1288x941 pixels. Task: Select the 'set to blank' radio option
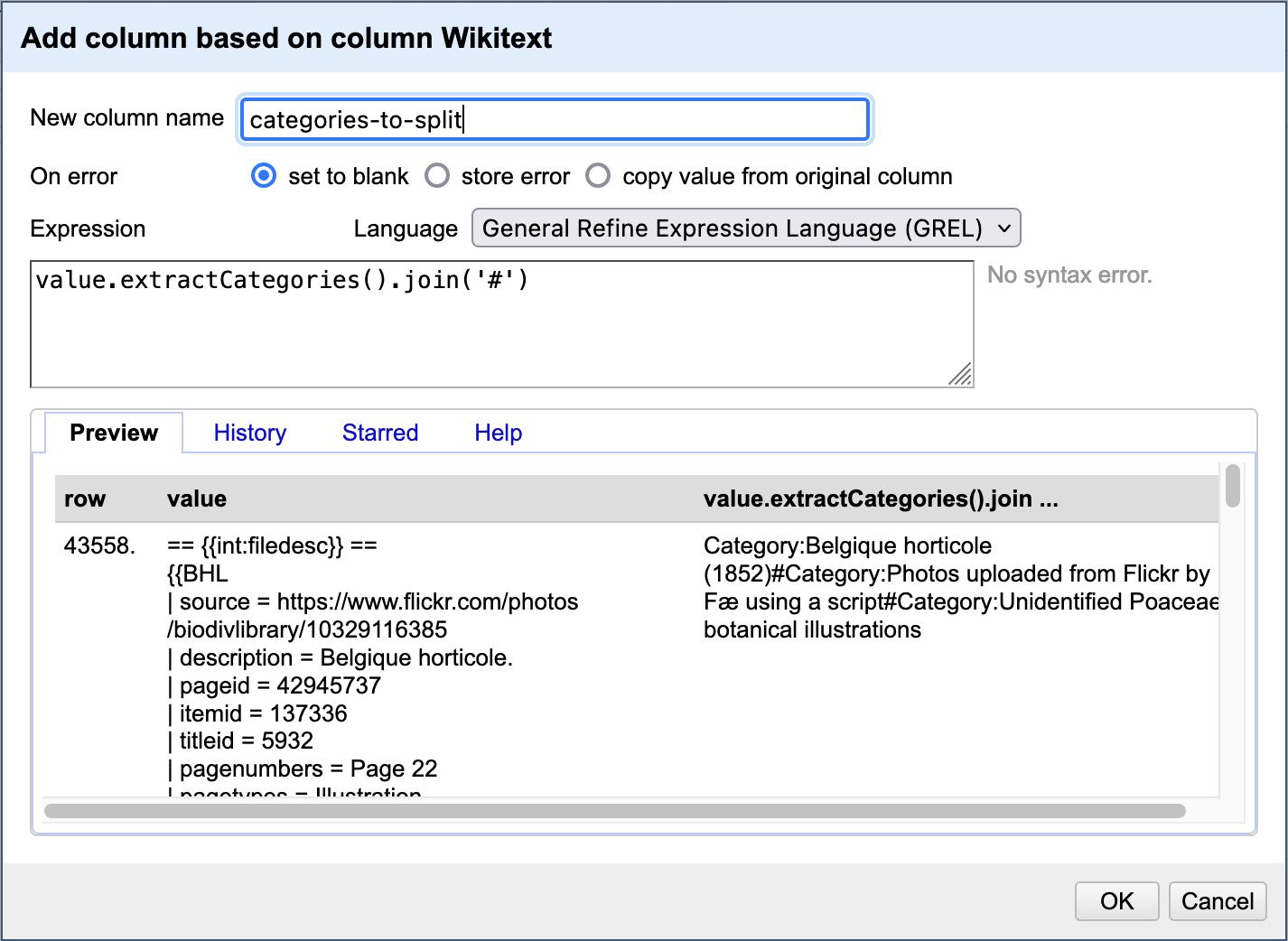tap(264, 175)
